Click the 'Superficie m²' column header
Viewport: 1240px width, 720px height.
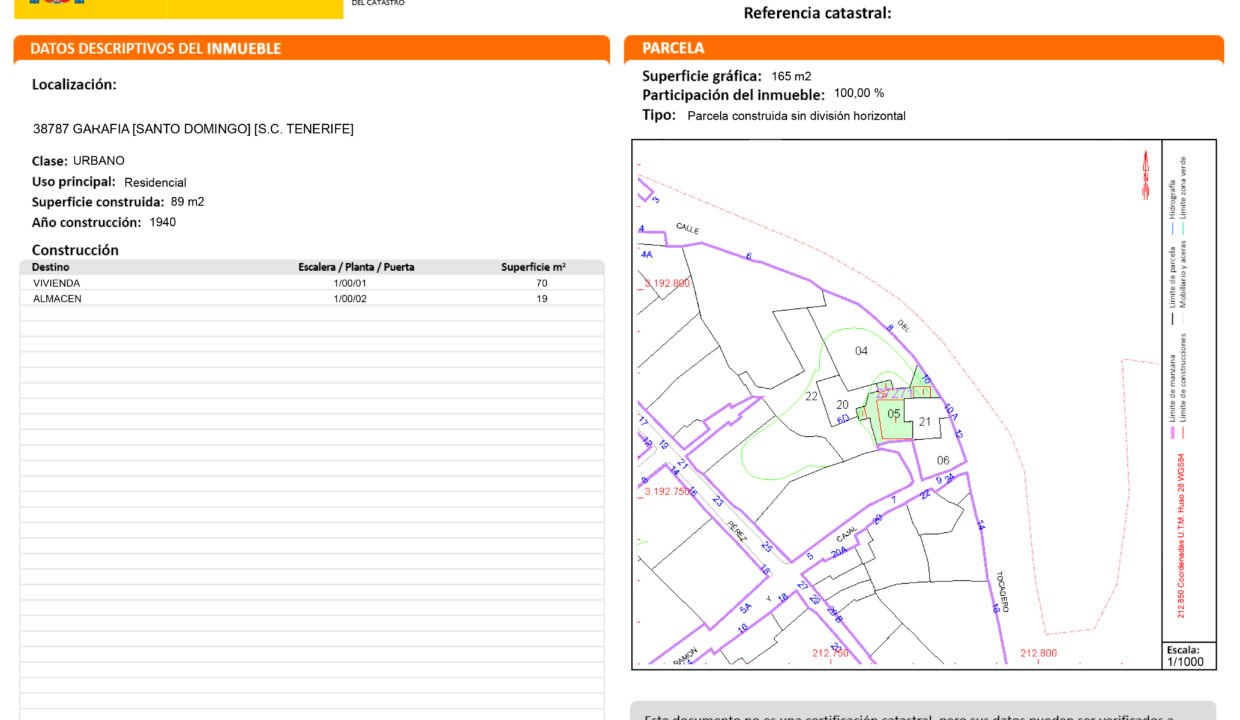[x=533, y=267]
